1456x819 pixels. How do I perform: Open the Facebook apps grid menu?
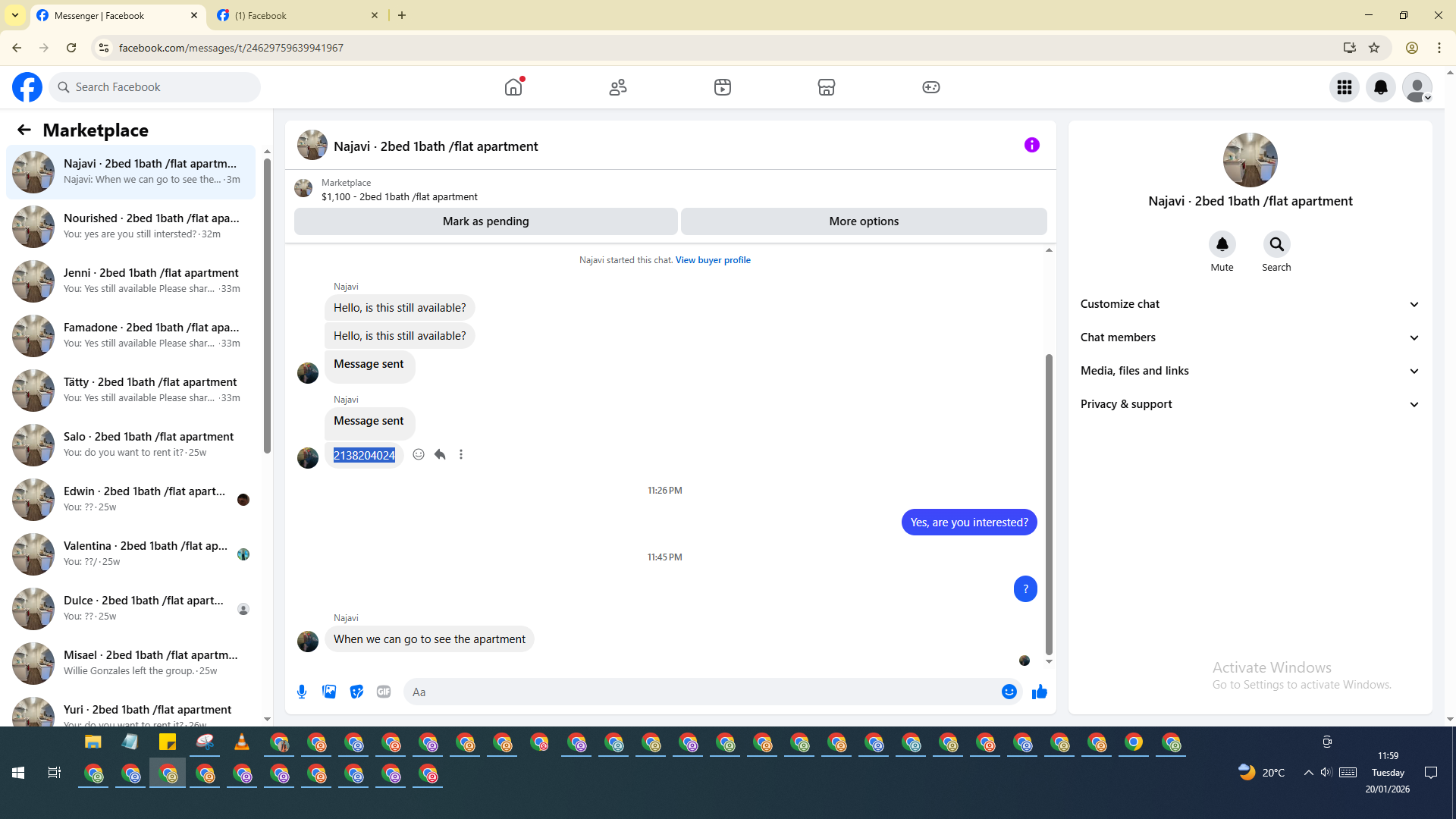pyautogui.click(x=1345, y=87)
